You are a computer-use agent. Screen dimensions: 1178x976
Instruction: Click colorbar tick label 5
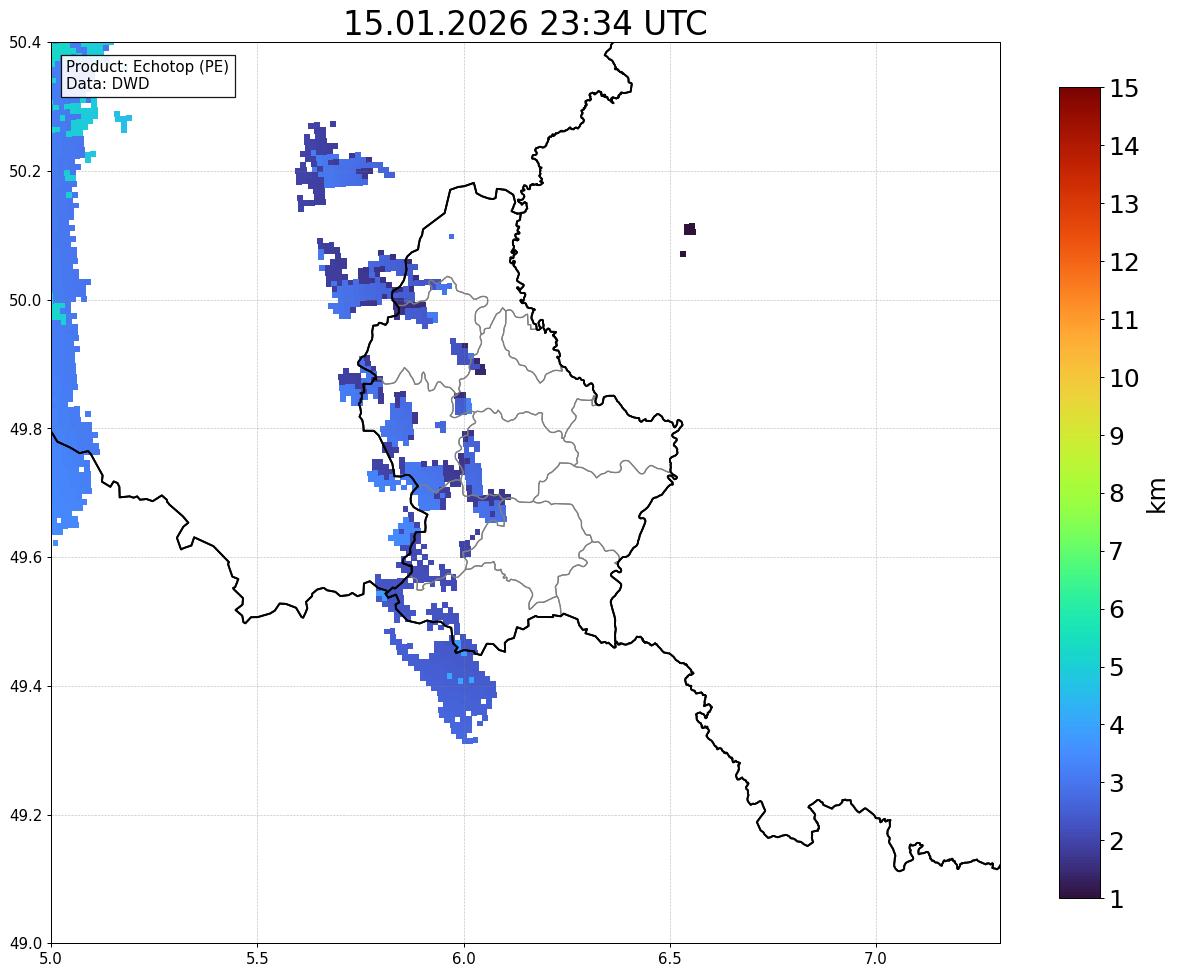coord(1117,667)
